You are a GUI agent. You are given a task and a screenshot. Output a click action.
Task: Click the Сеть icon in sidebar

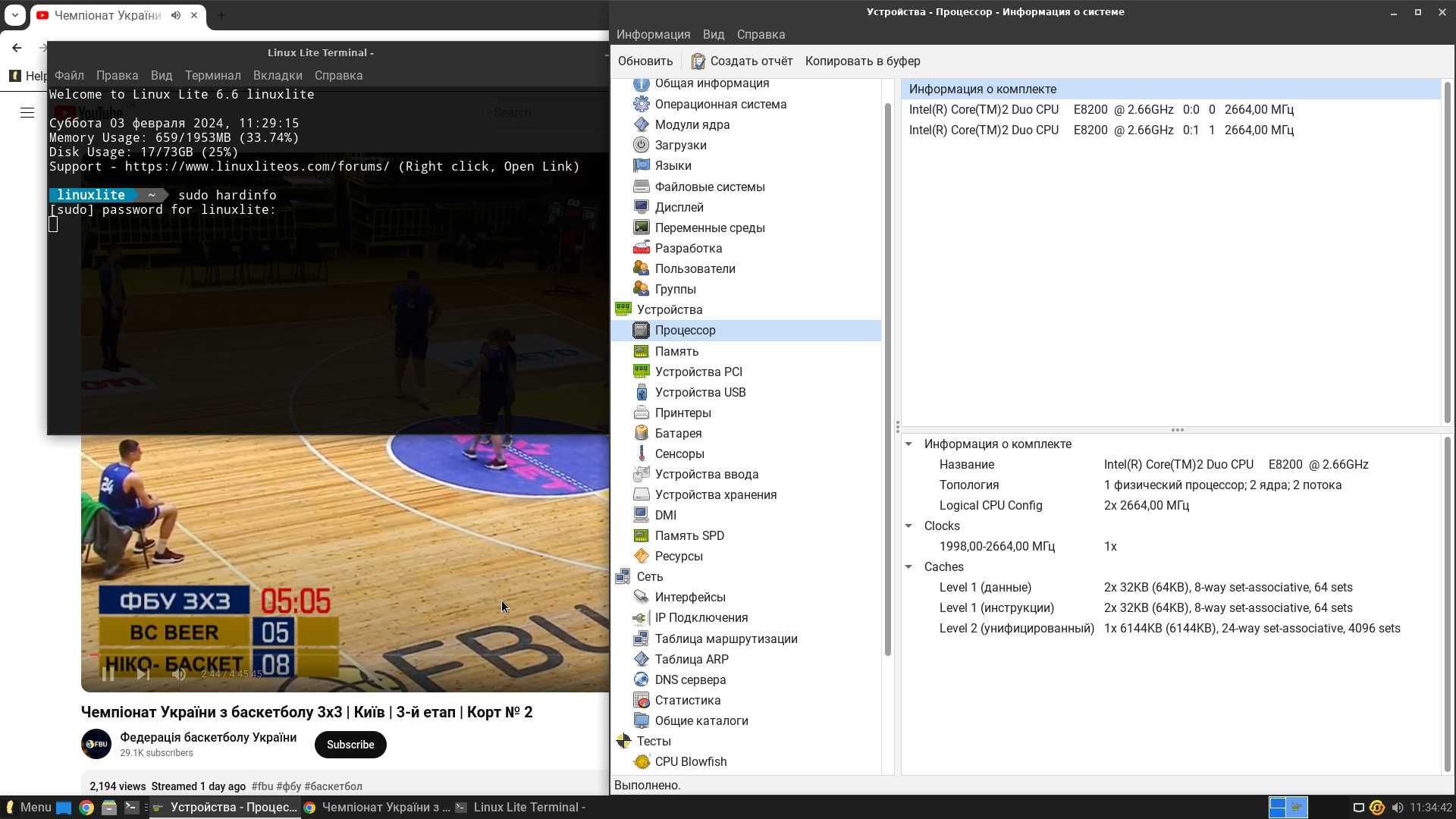(x=624, y=576)
